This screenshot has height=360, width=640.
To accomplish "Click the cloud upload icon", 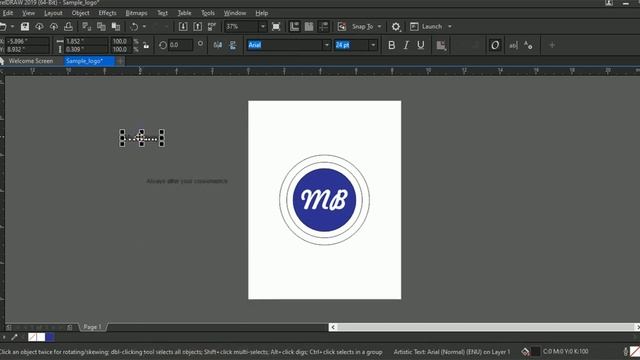I will [53, 27].
